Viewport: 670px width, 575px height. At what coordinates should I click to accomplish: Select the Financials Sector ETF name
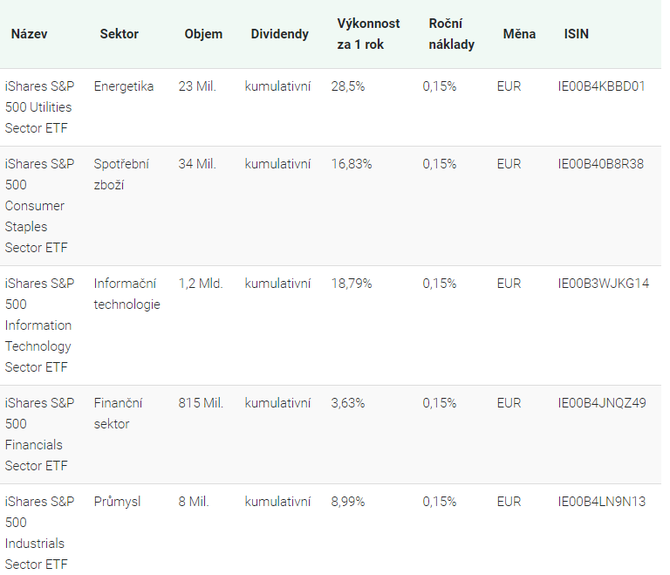39,434
